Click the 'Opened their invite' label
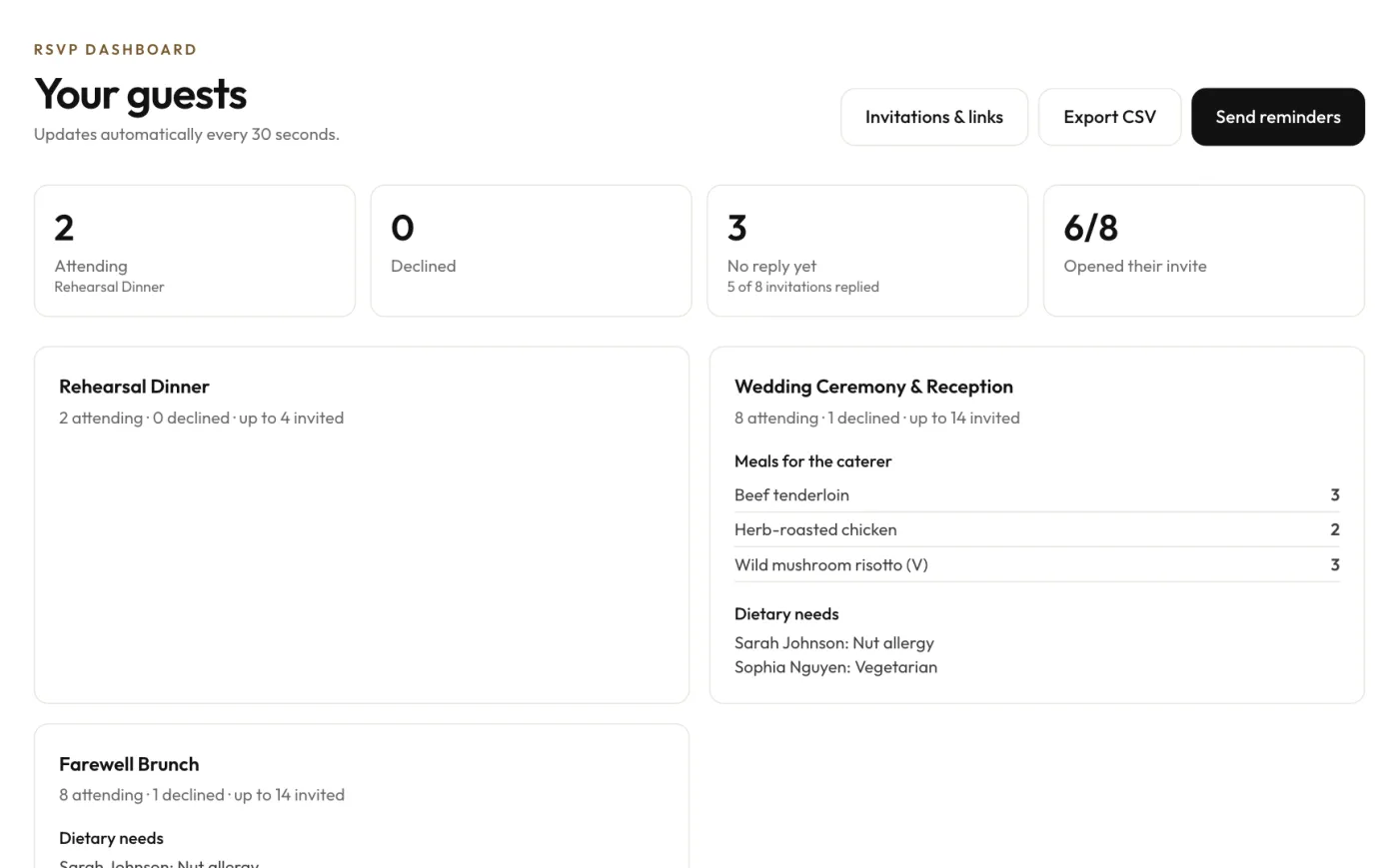This screenshot has width=1399, height=868. [1134, 266]
